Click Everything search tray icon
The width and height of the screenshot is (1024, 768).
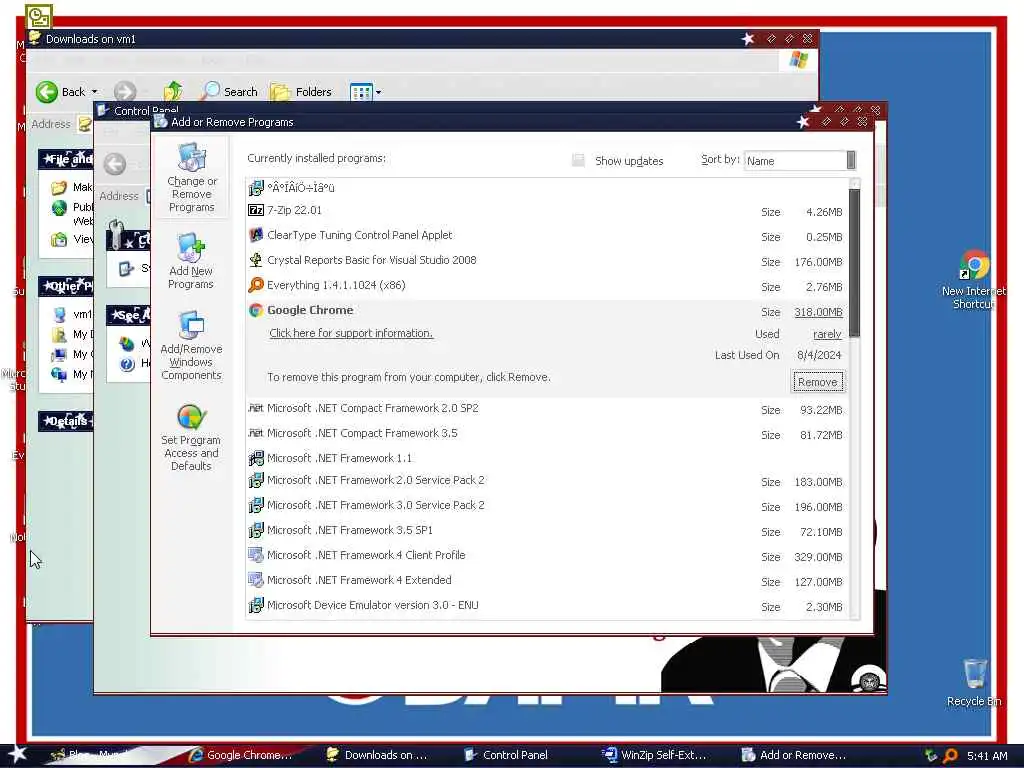pos(951,756)
